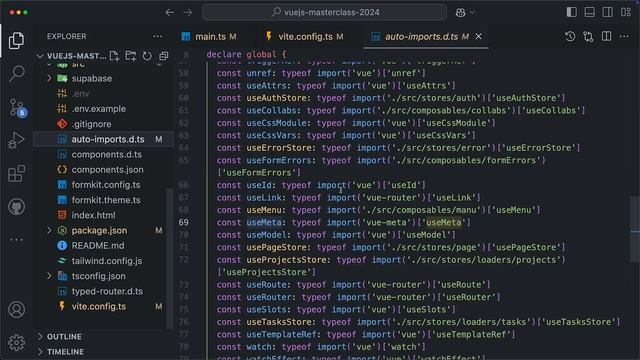The height and width of the screenshot is (360, 640).
Task: Open the Manage gear icon
Action: click(16, 342)
